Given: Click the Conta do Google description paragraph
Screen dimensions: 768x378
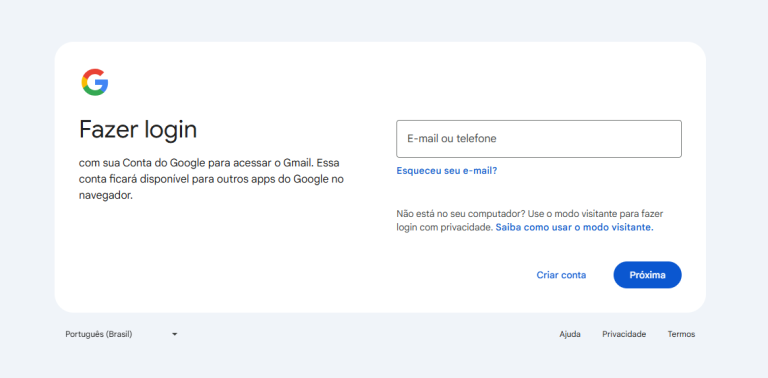Looking at the screenshot, I should [x=212, y=179].
